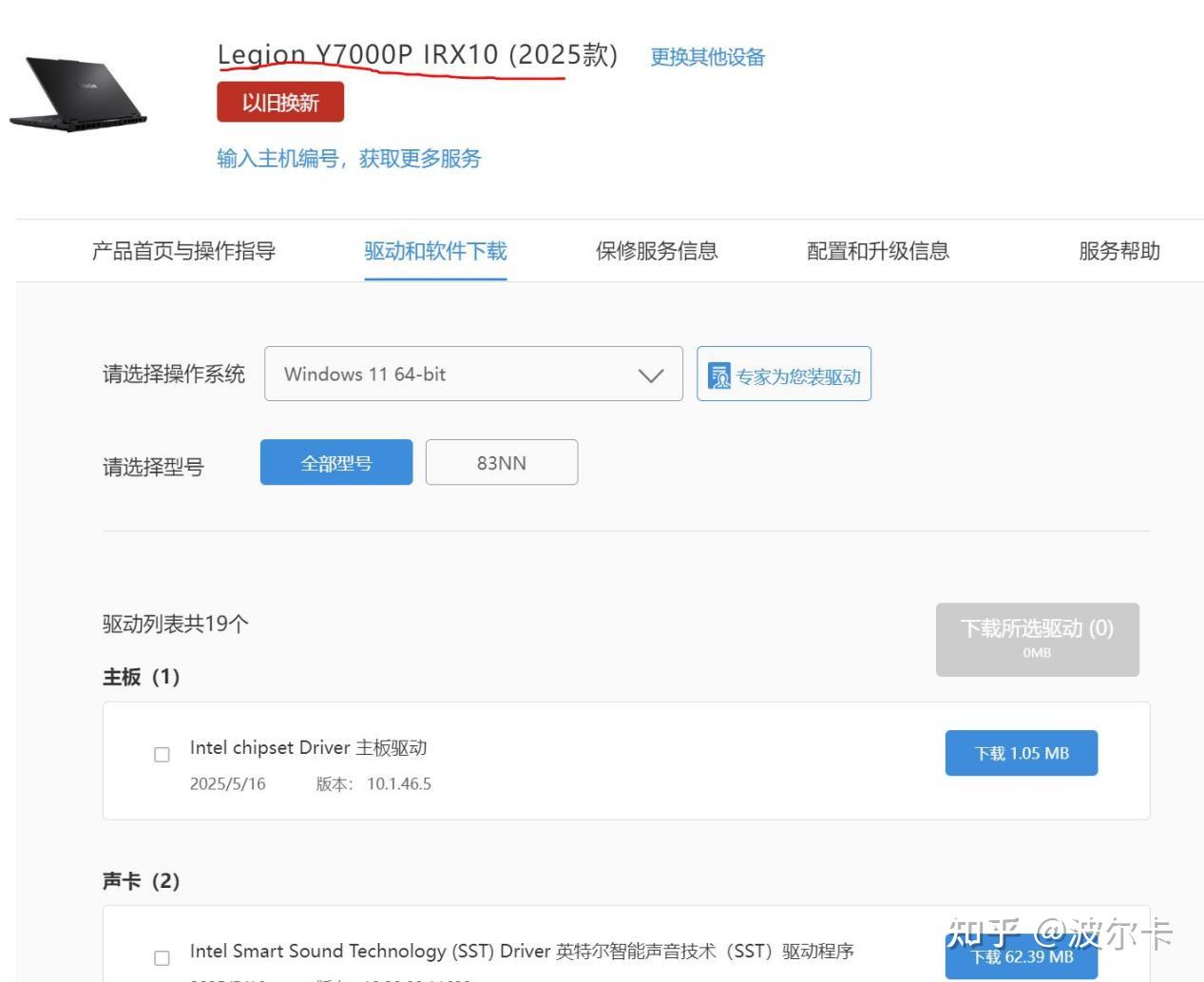1204x982 pixels.
Task: Switch to the 配置和升级信息 tab
Action: (x=877, y=251)
